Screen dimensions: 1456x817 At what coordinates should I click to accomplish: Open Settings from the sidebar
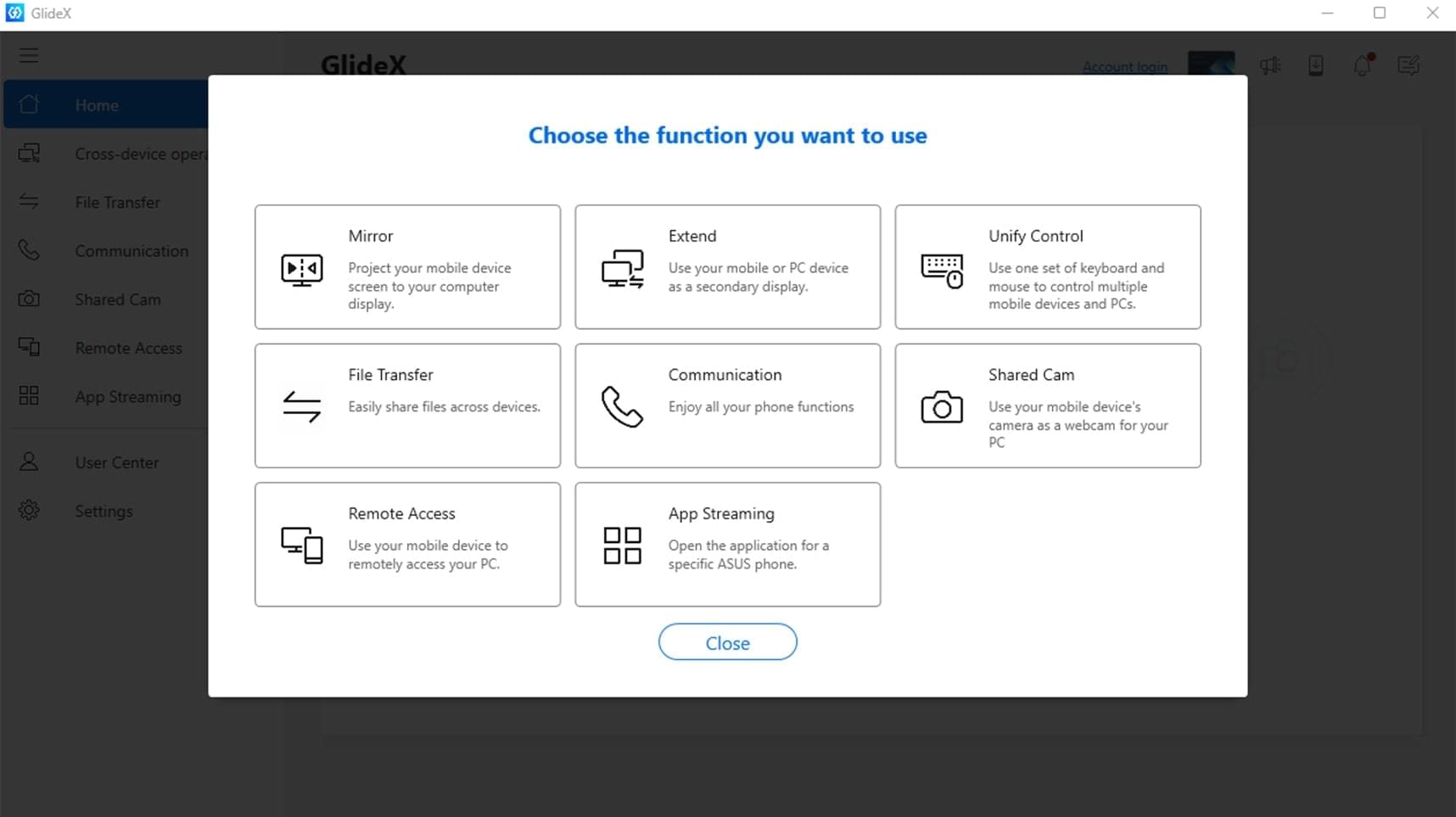(103, 511)
